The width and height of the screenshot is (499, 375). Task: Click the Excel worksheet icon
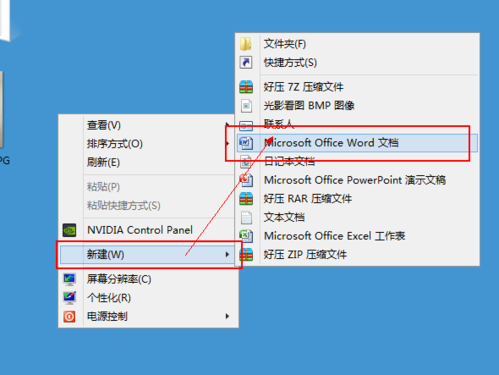point(246,236)
